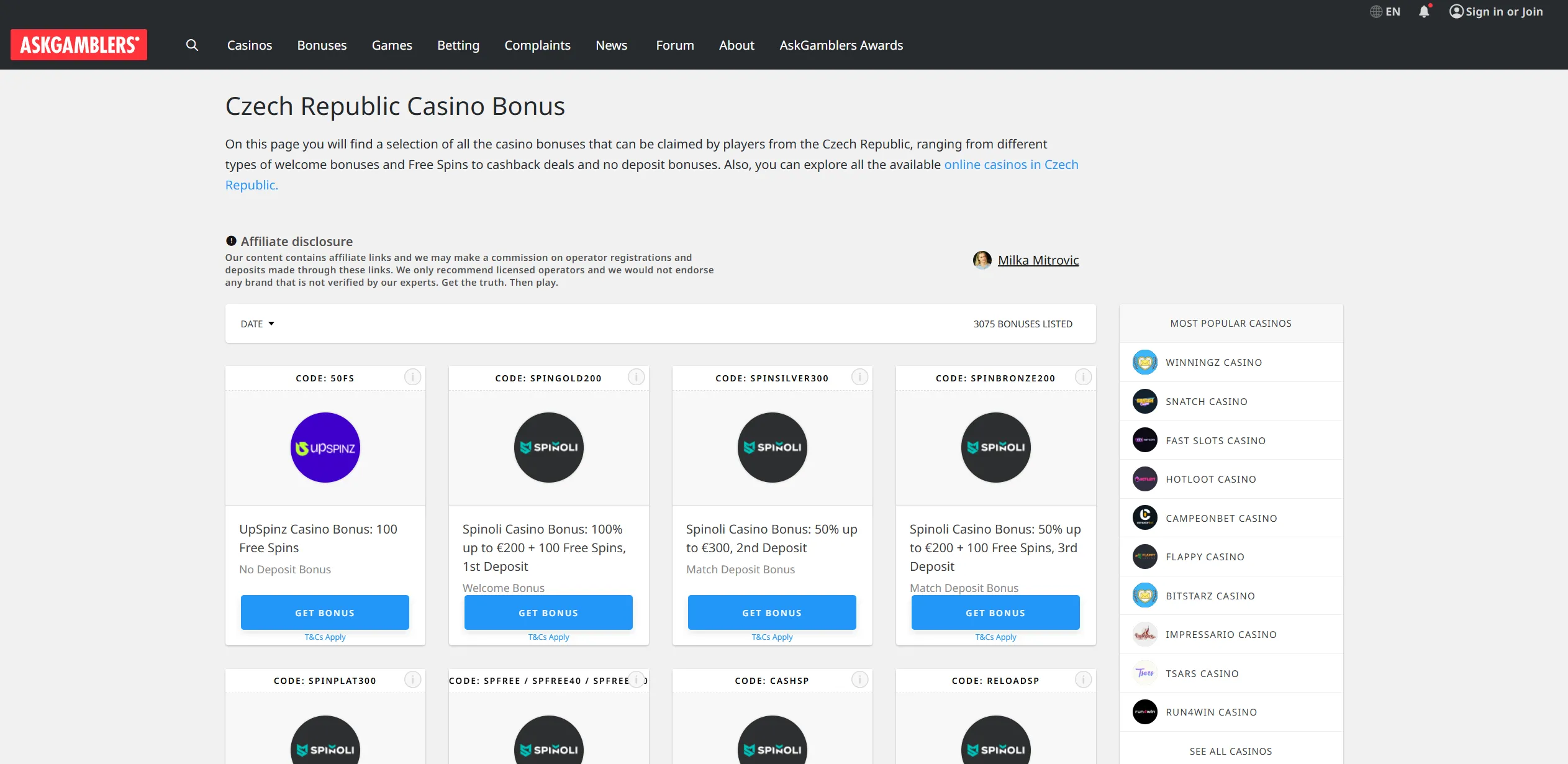Click the notifications bell icon
This screenshot has width=1568, height=764.
pyautogui.click(x=1424, y=12)
